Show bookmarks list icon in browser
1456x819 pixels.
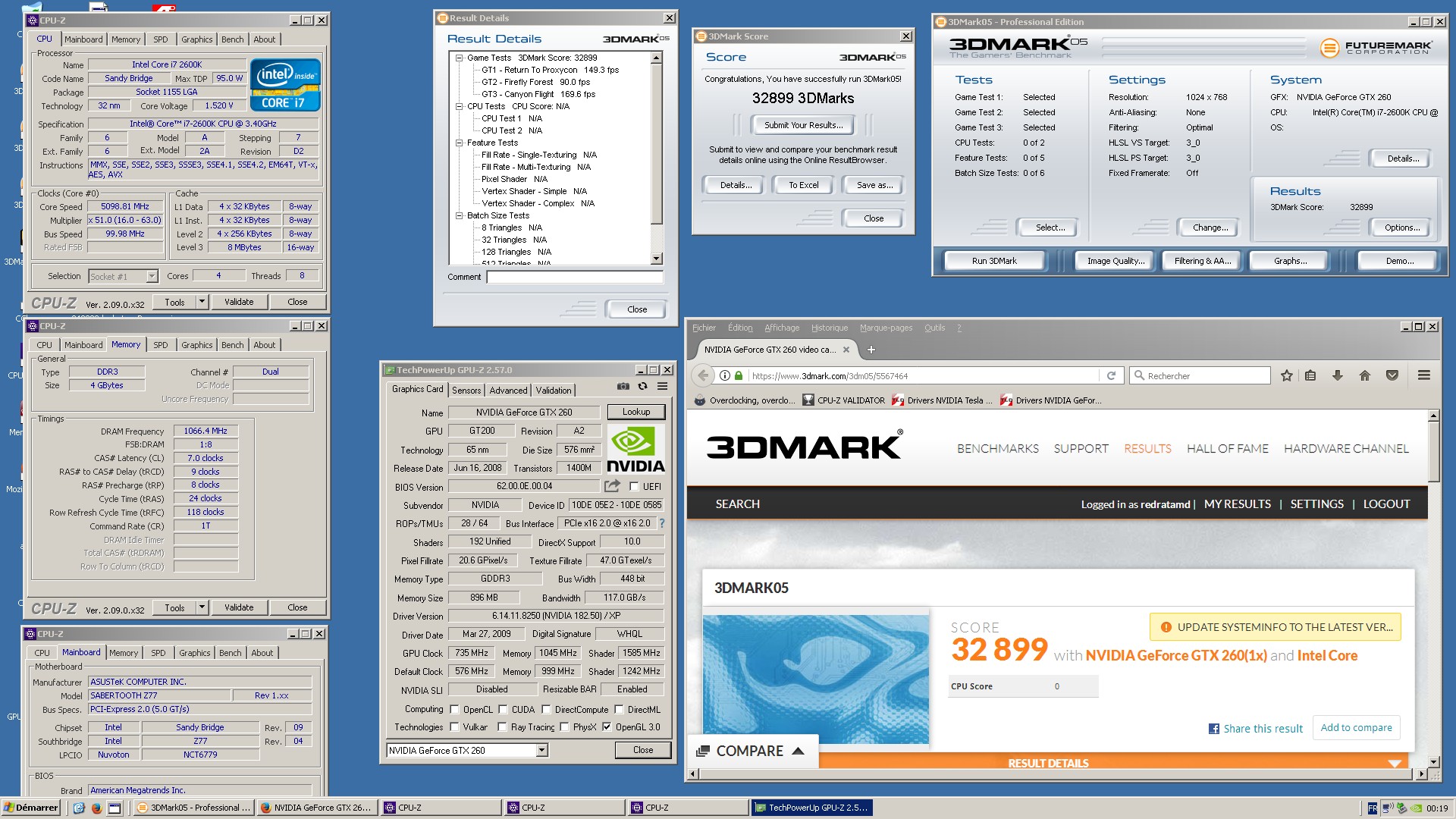1310,375
